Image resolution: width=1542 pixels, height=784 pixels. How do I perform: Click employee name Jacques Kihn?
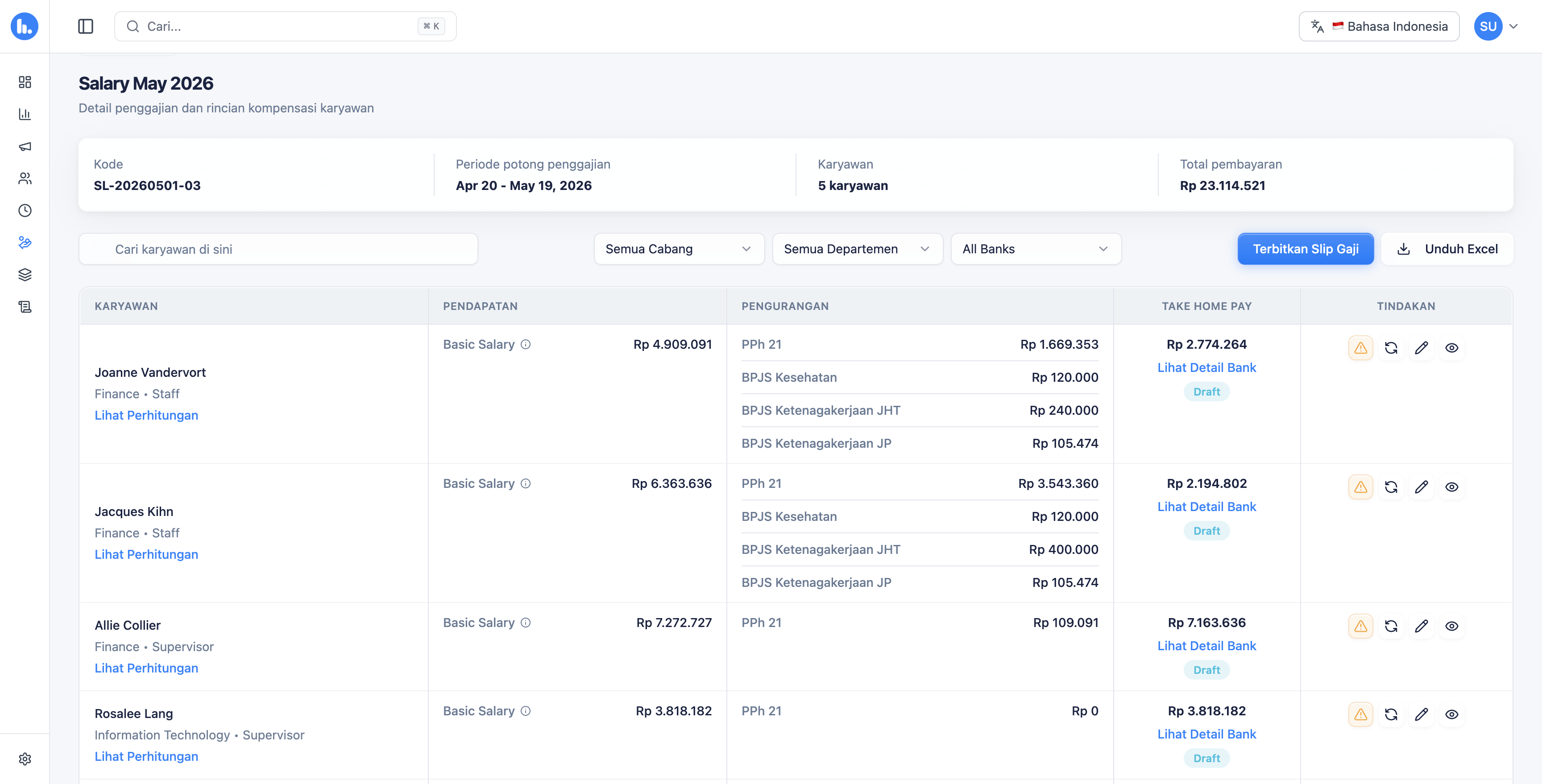(134, 512)
